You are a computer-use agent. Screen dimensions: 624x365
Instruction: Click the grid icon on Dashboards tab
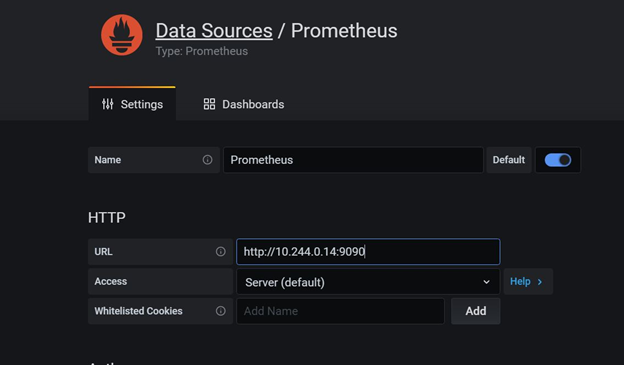click(x=209, y=104)
